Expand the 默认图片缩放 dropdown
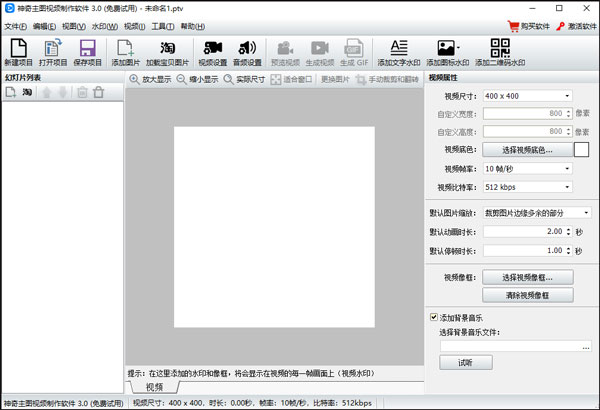The width and height of the screenshot is (600, 410). tap(586, 212)
